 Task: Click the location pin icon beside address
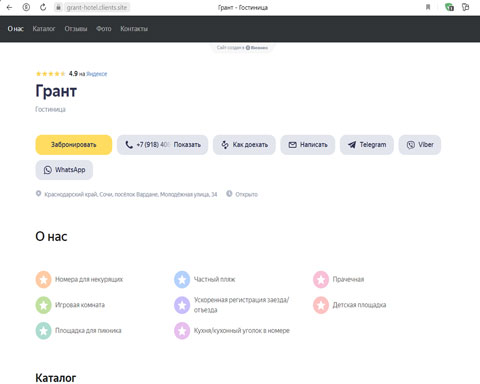[38, 194]
